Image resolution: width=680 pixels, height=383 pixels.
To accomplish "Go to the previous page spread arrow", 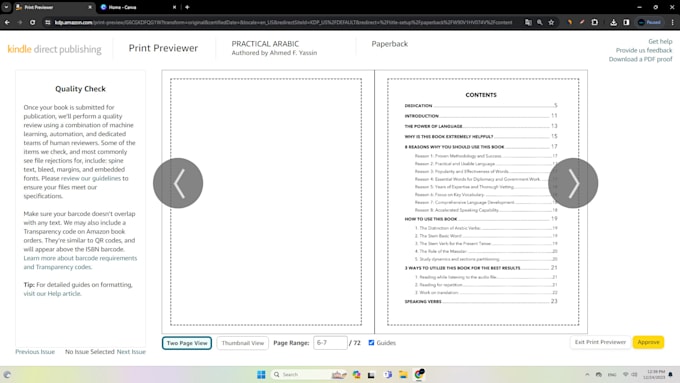I will (178, 183).
